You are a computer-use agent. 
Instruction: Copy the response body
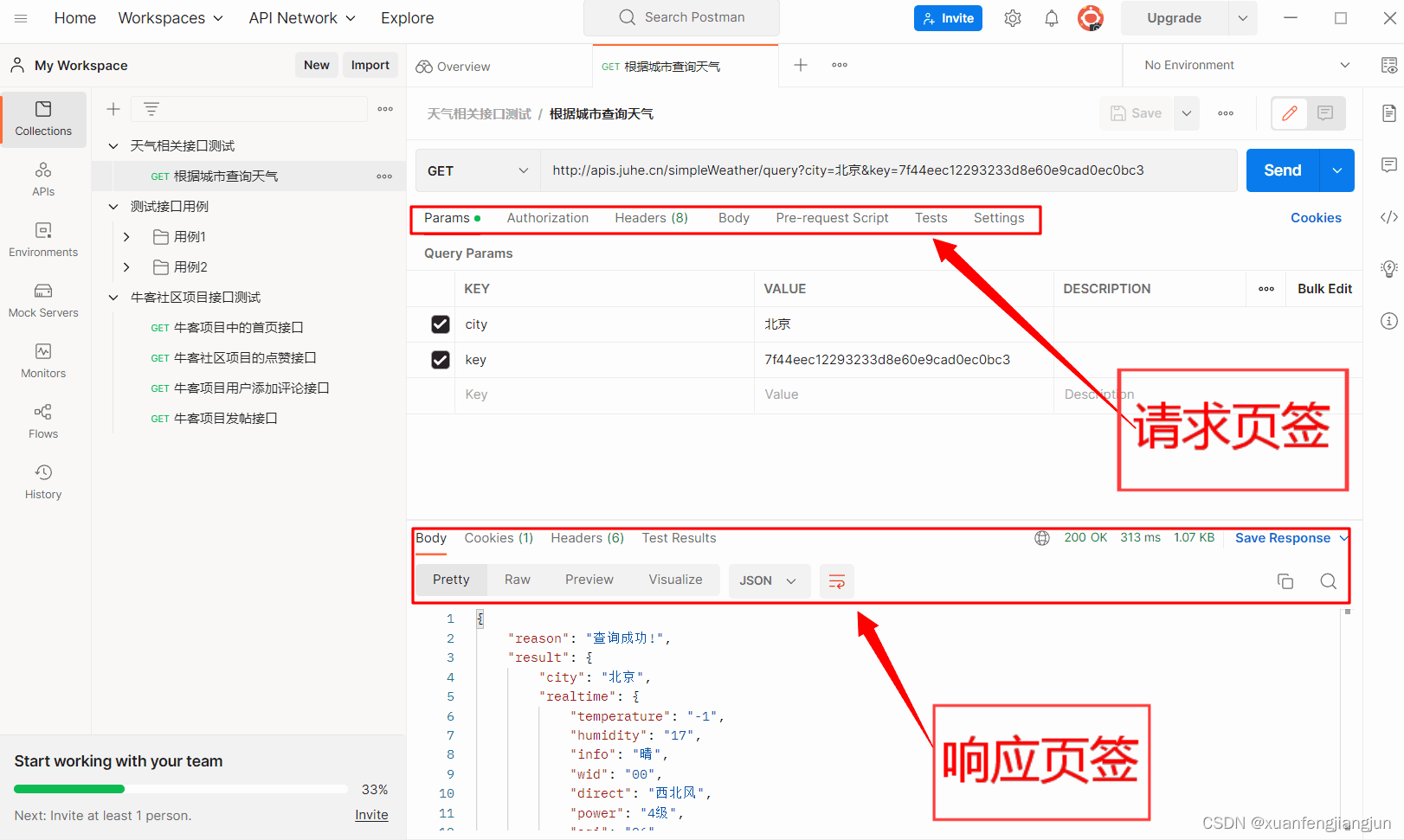(1285, 581)
